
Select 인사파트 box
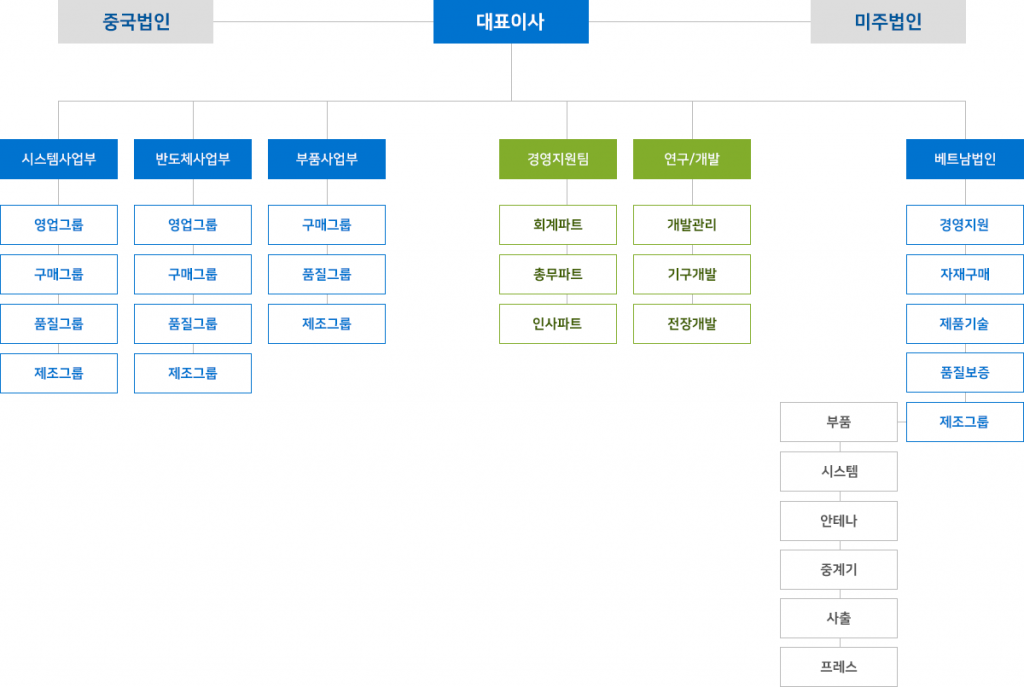pyautogui.click(x=558, y=324)
